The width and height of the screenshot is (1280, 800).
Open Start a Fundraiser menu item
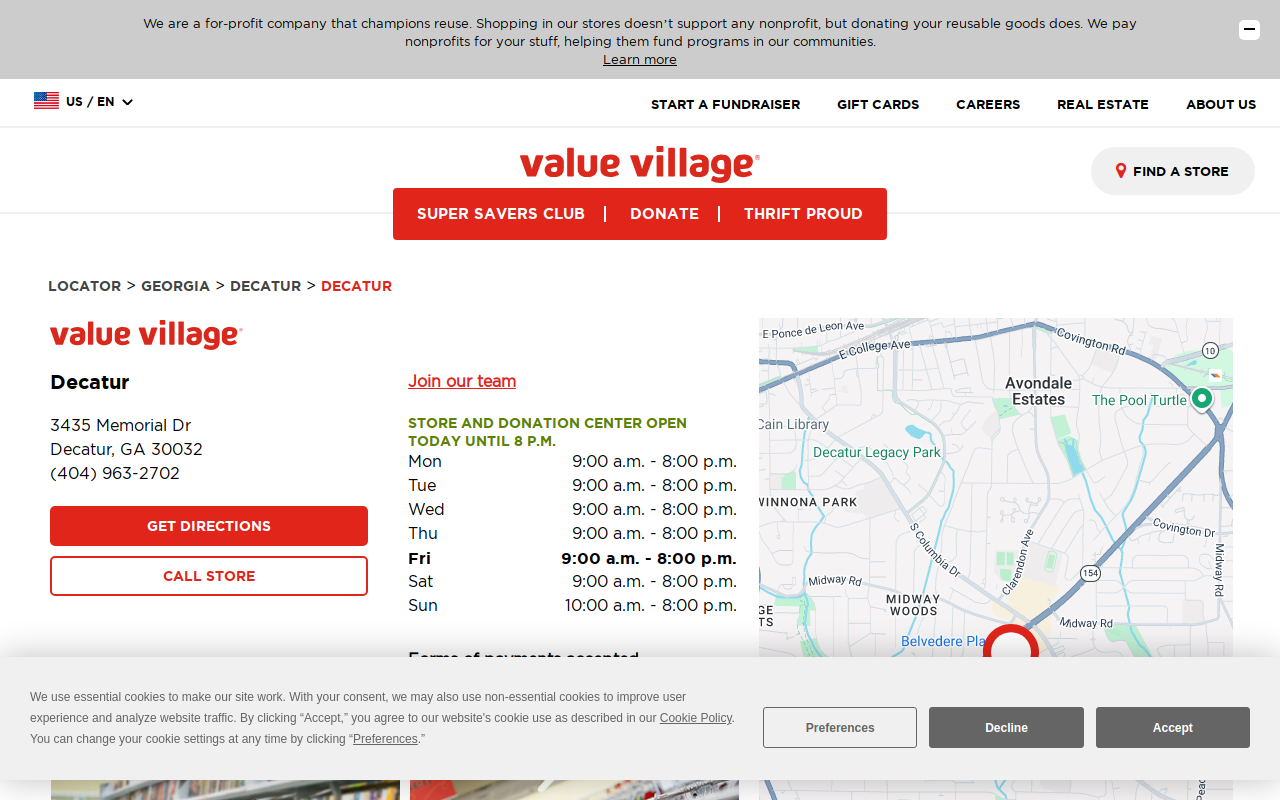pos(725,104)
